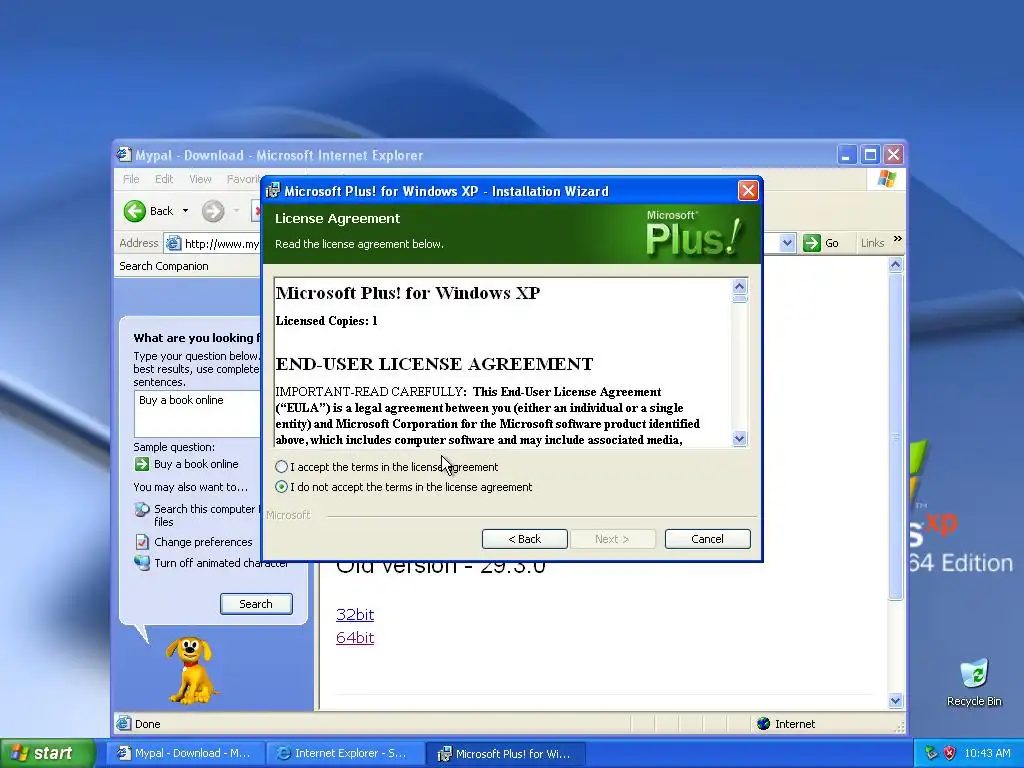The image size is (1024, 768).
Task: Click the Done status bar text
Action: point(148,724)
